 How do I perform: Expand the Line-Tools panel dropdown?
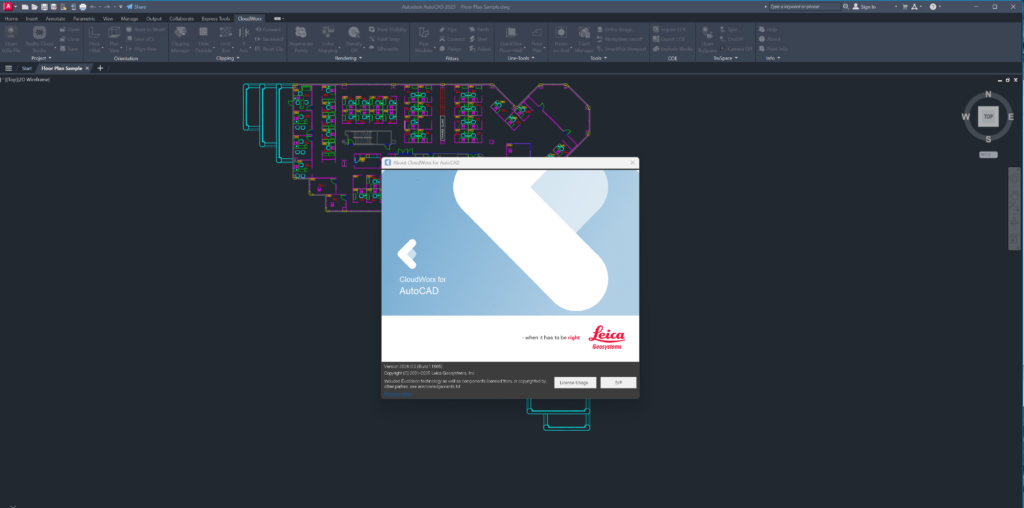pyautogui.click(x=521, y=58)
